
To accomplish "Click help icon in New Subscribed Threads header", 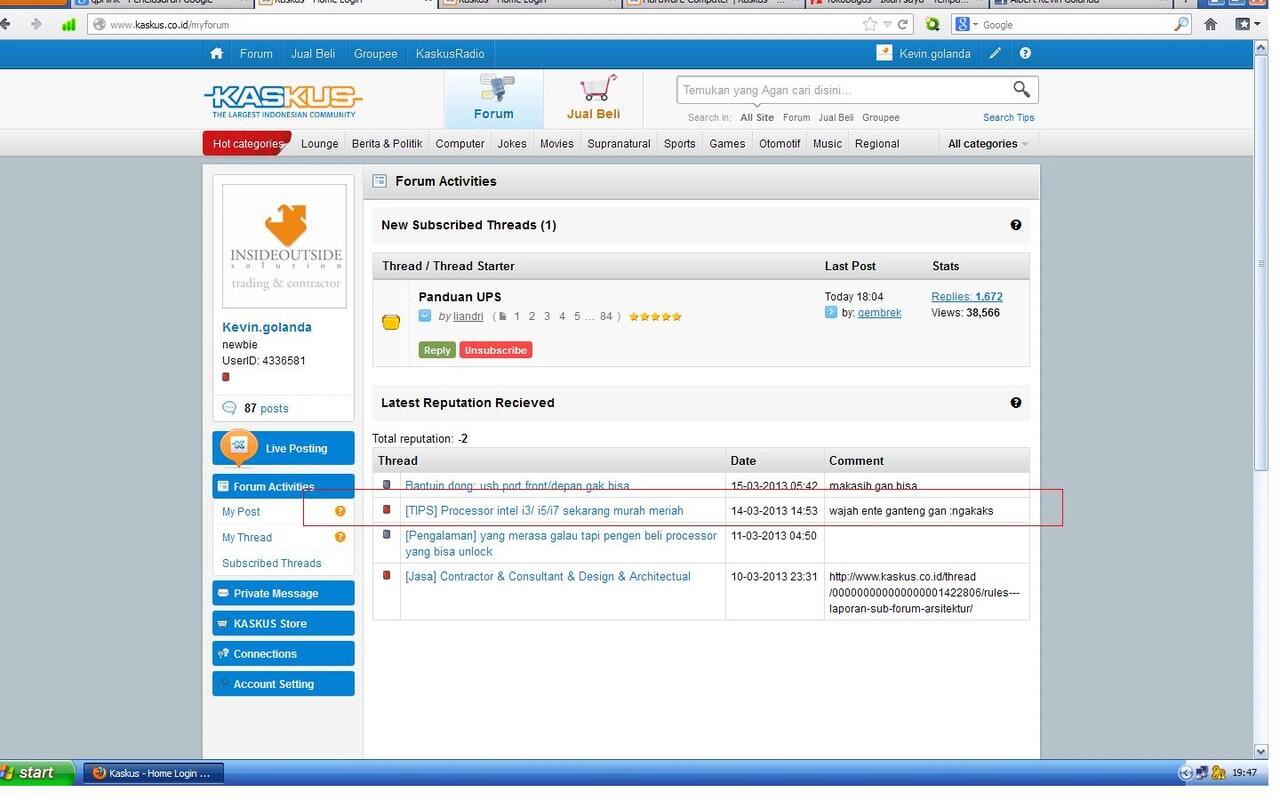I will coord(1016,225).
